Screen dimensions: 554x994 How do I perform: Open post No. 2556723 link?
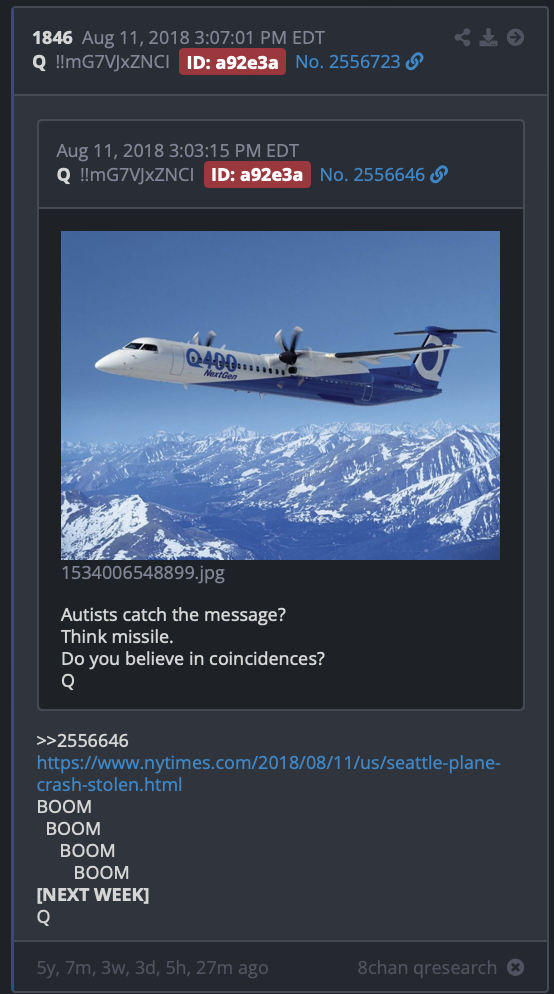(x=348, y=61)
